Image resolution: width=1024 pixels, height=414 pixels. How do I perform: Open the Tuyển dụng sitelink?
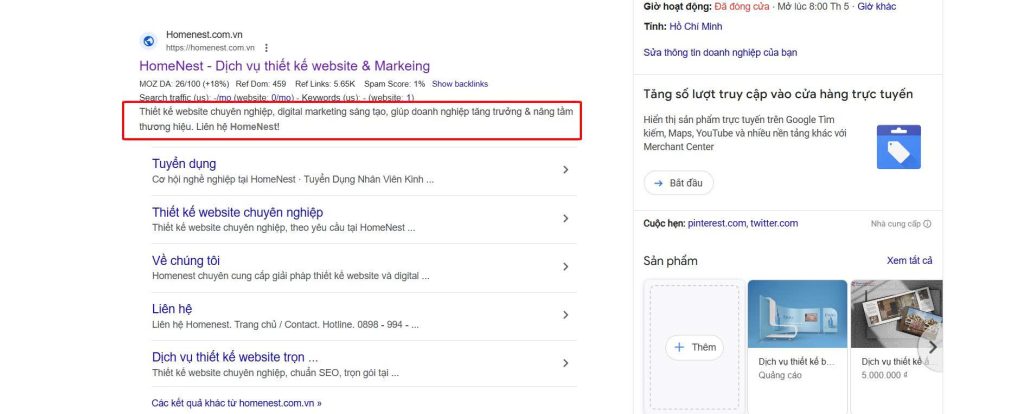click(184, 164)
